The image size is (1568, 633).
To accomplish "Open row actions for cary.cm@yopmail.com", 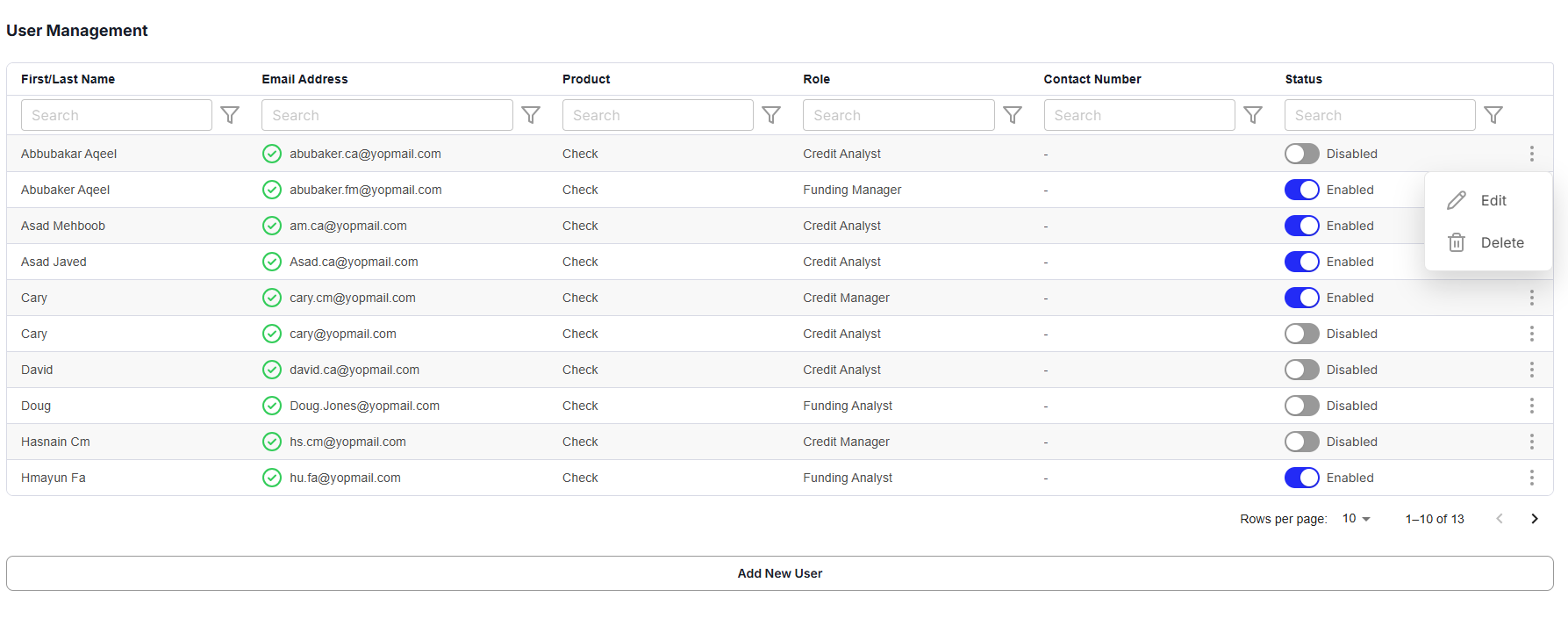I will click(1532, 298).
